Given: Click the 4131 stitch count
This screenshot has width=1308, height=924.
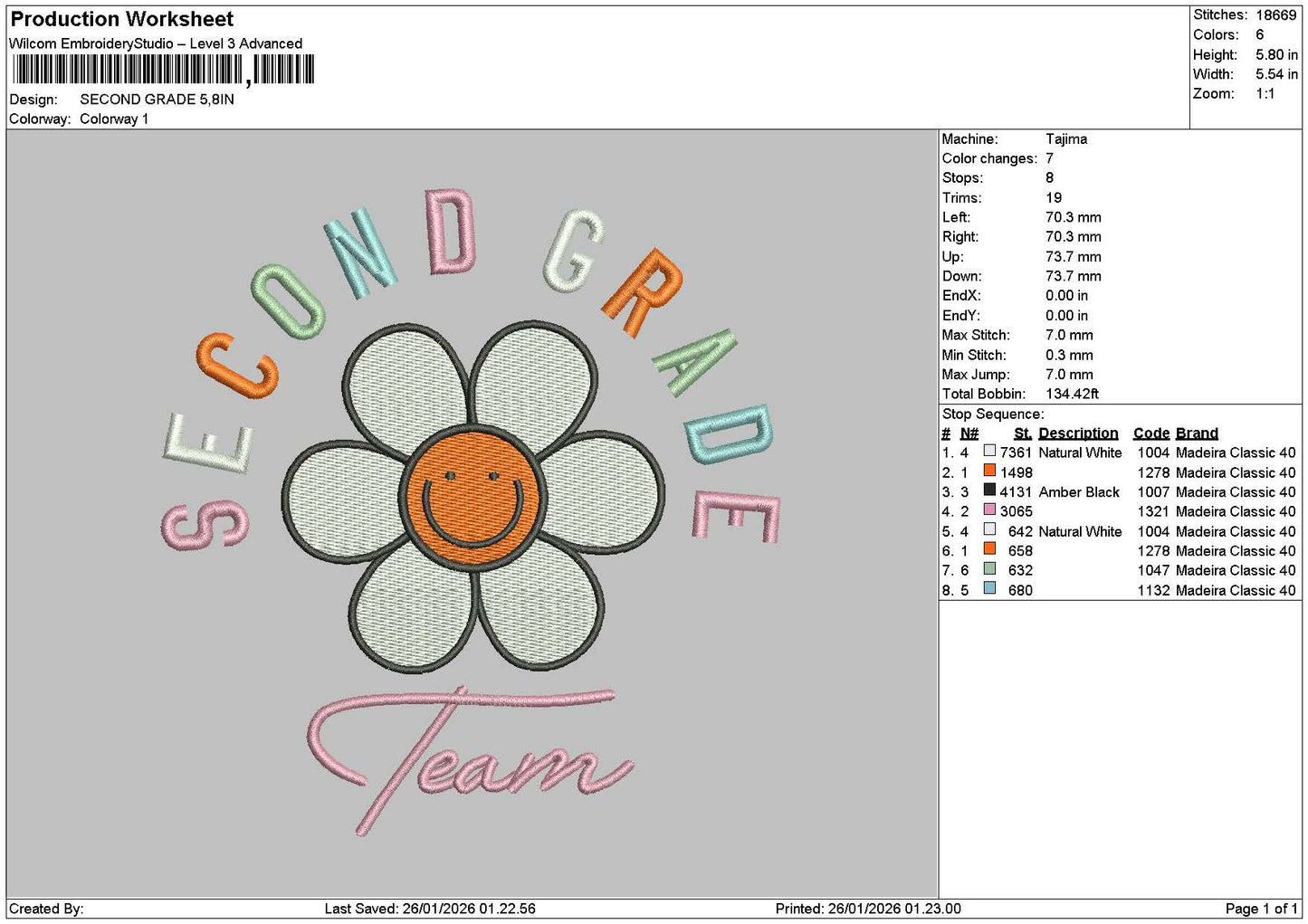Looking at the screenshot, I should 1016,492.
